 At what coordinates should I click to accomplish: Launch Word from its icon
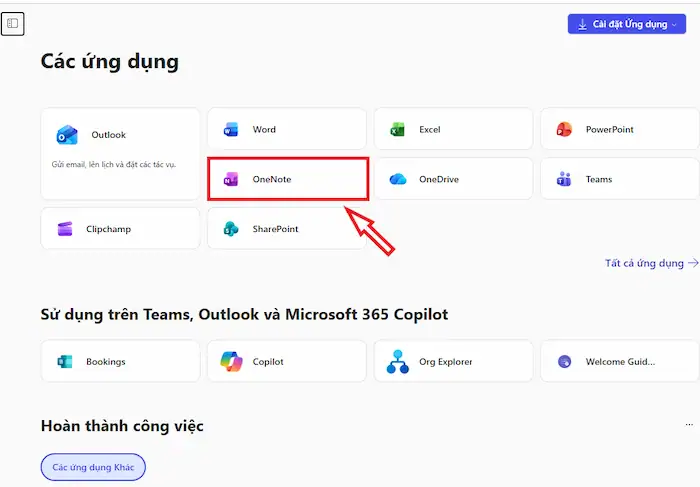(x=231, y=130)
